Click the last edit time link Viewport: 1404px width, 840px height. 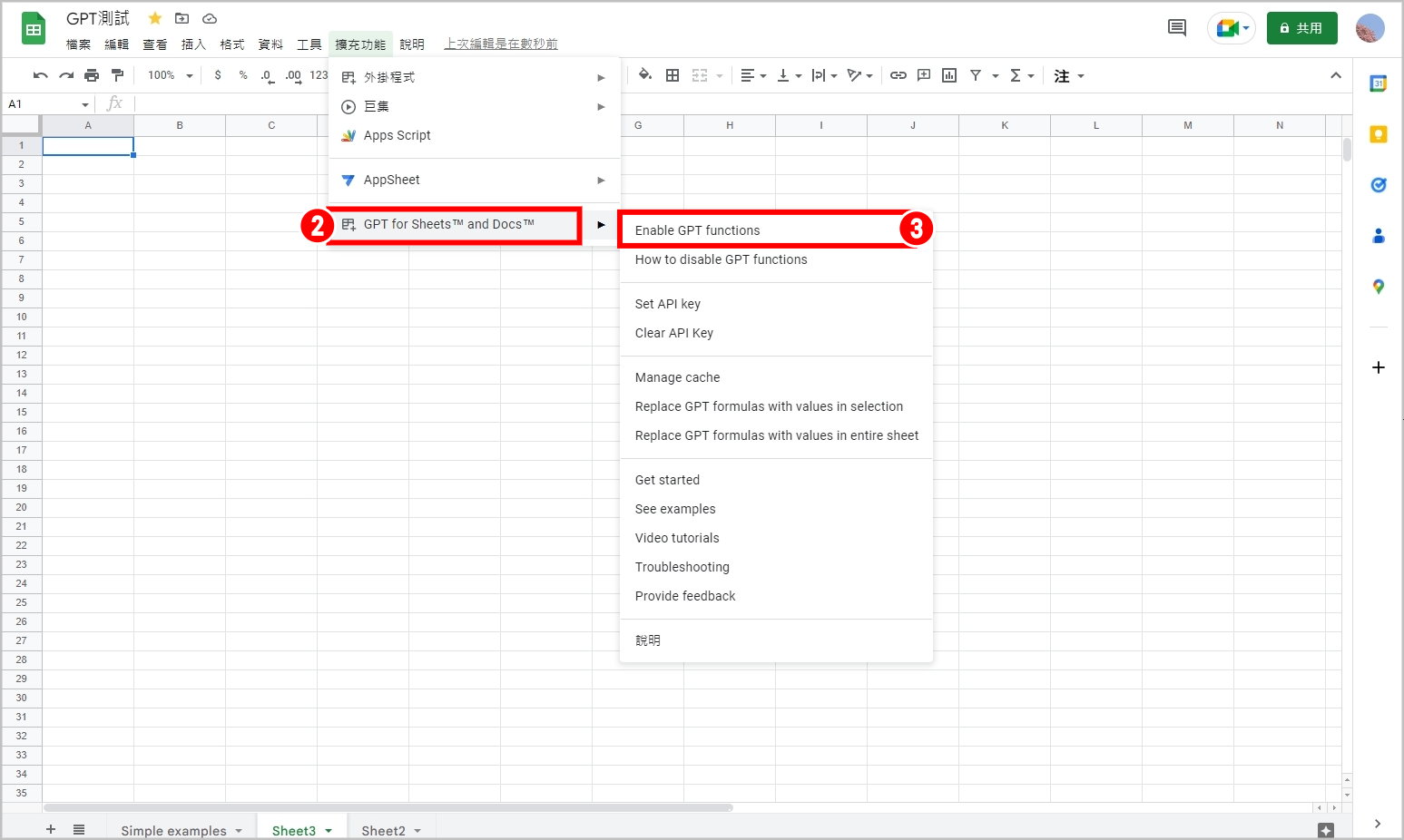tap(501, 44)
